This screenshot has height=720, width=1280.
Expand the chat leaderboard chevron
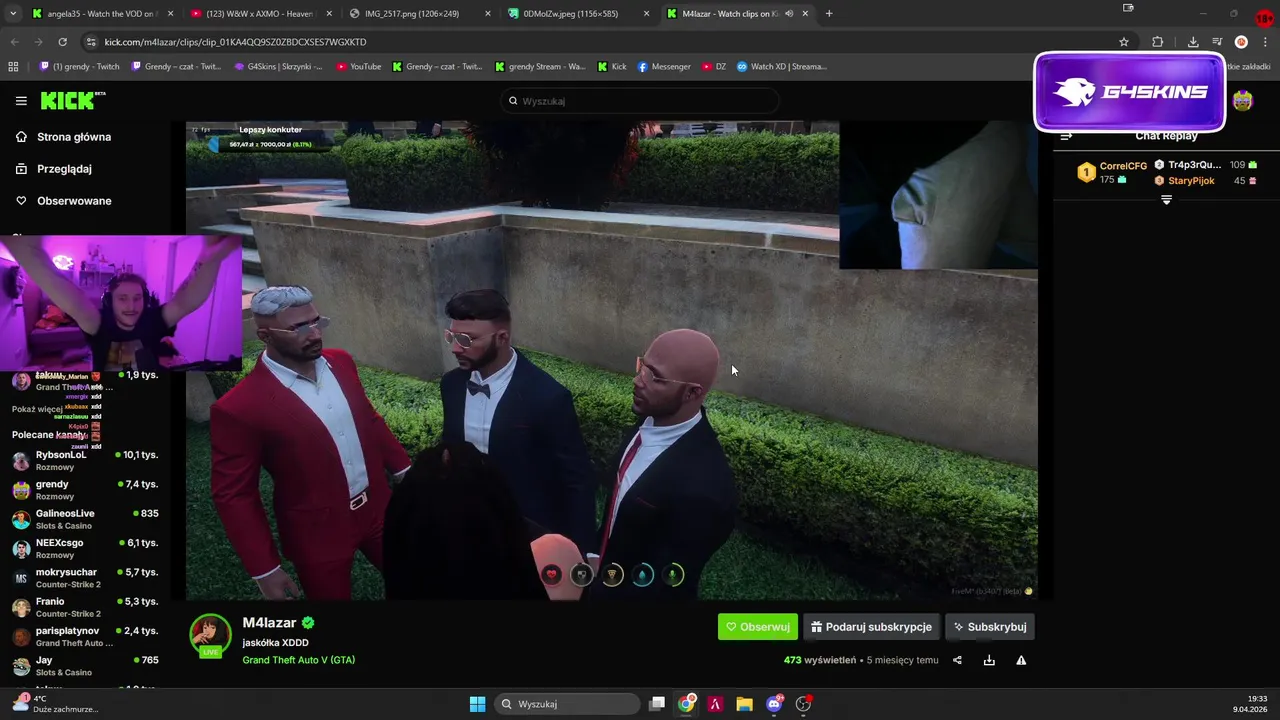tap(1166, 200)
